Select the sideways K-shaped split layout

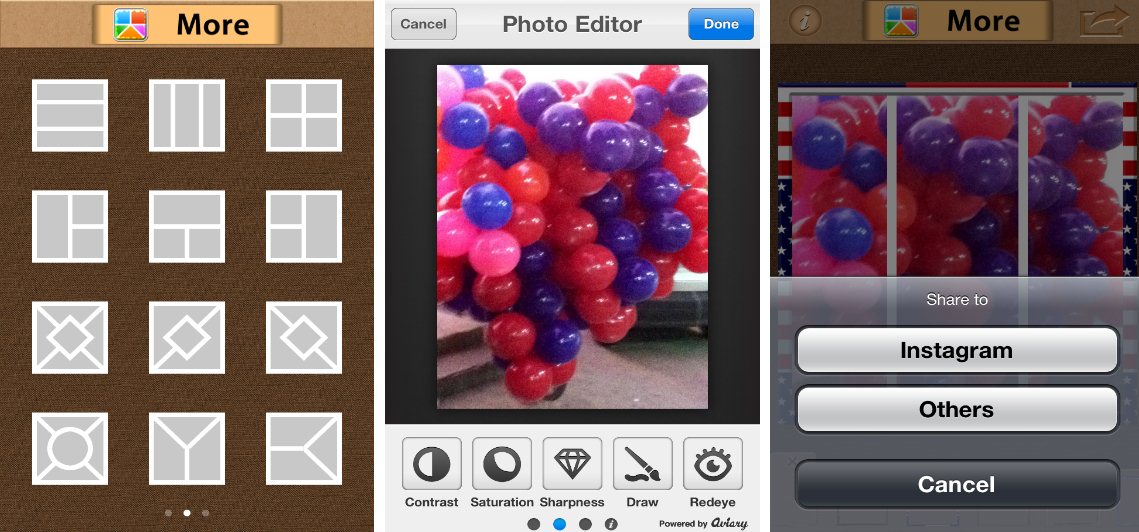[x=304, y=448]
